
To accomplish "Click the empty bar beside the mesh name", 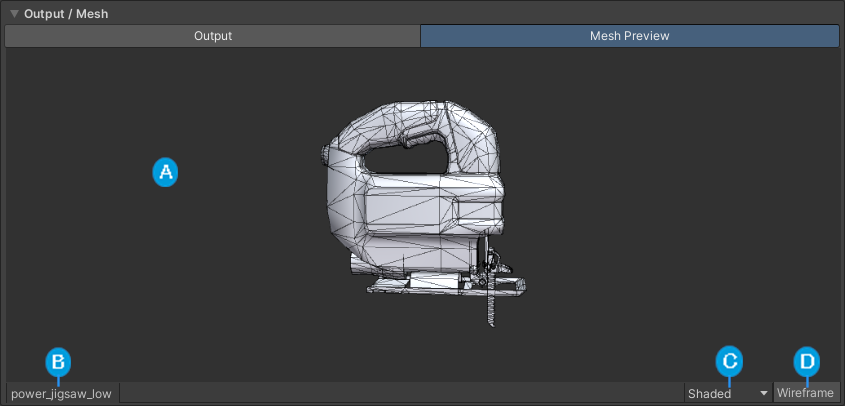I will [400, 394].
